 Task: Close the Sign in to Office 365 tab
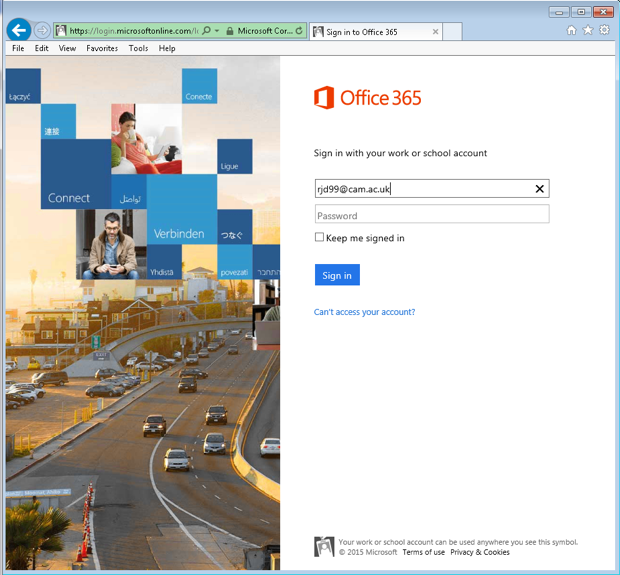coord(435,32)
